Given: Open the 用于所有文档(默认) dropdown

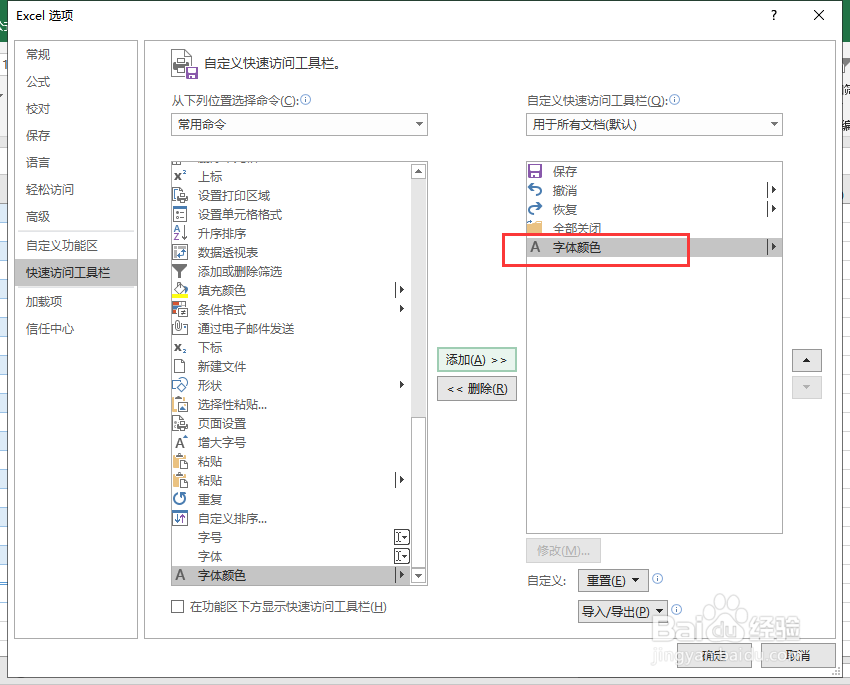Looking at the screenshot, I should click(654, 125).
